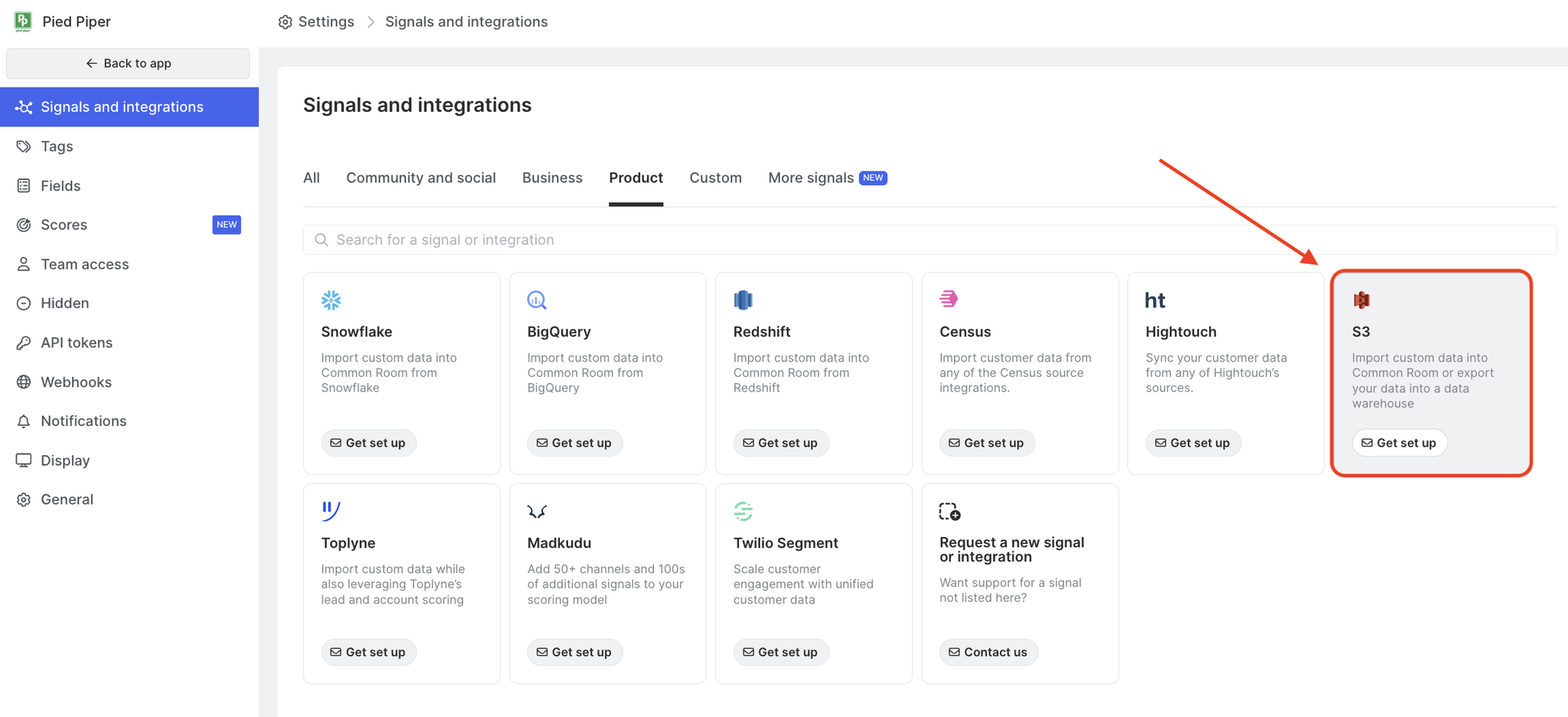Image resolution: width=1568 pixels, height=717 pixels.
Task: Click the Signals and integrations sidebar icon
Action: (x=24, y=107)
